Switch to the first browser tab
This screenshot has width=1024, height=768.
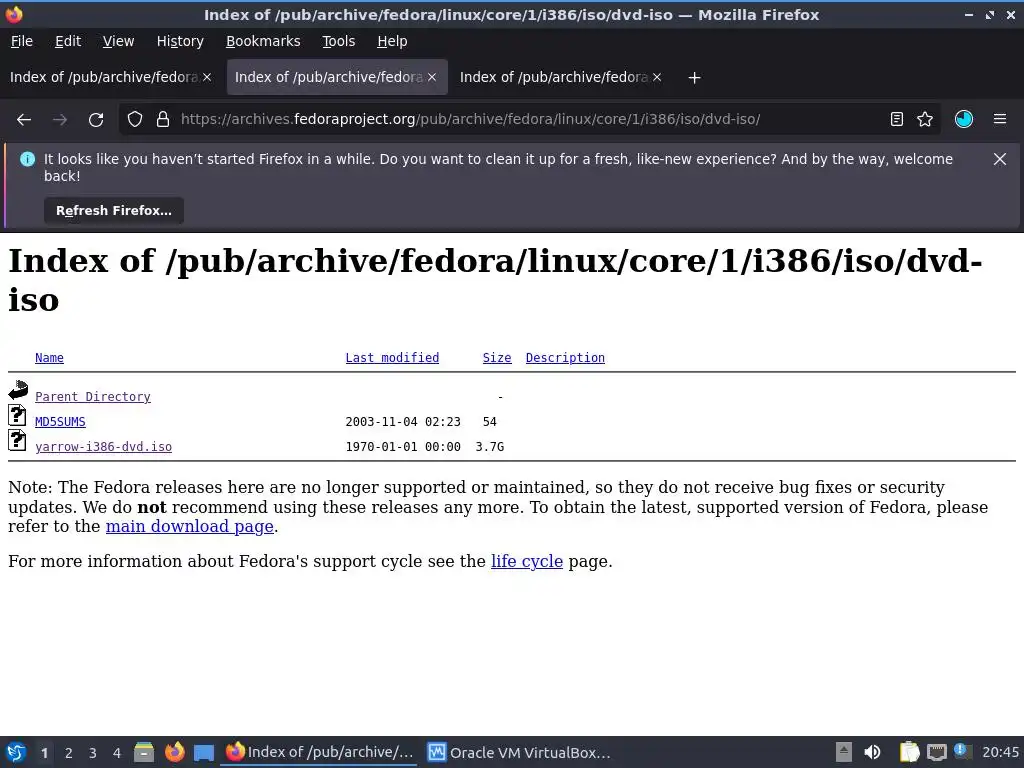tap(103, 77)
